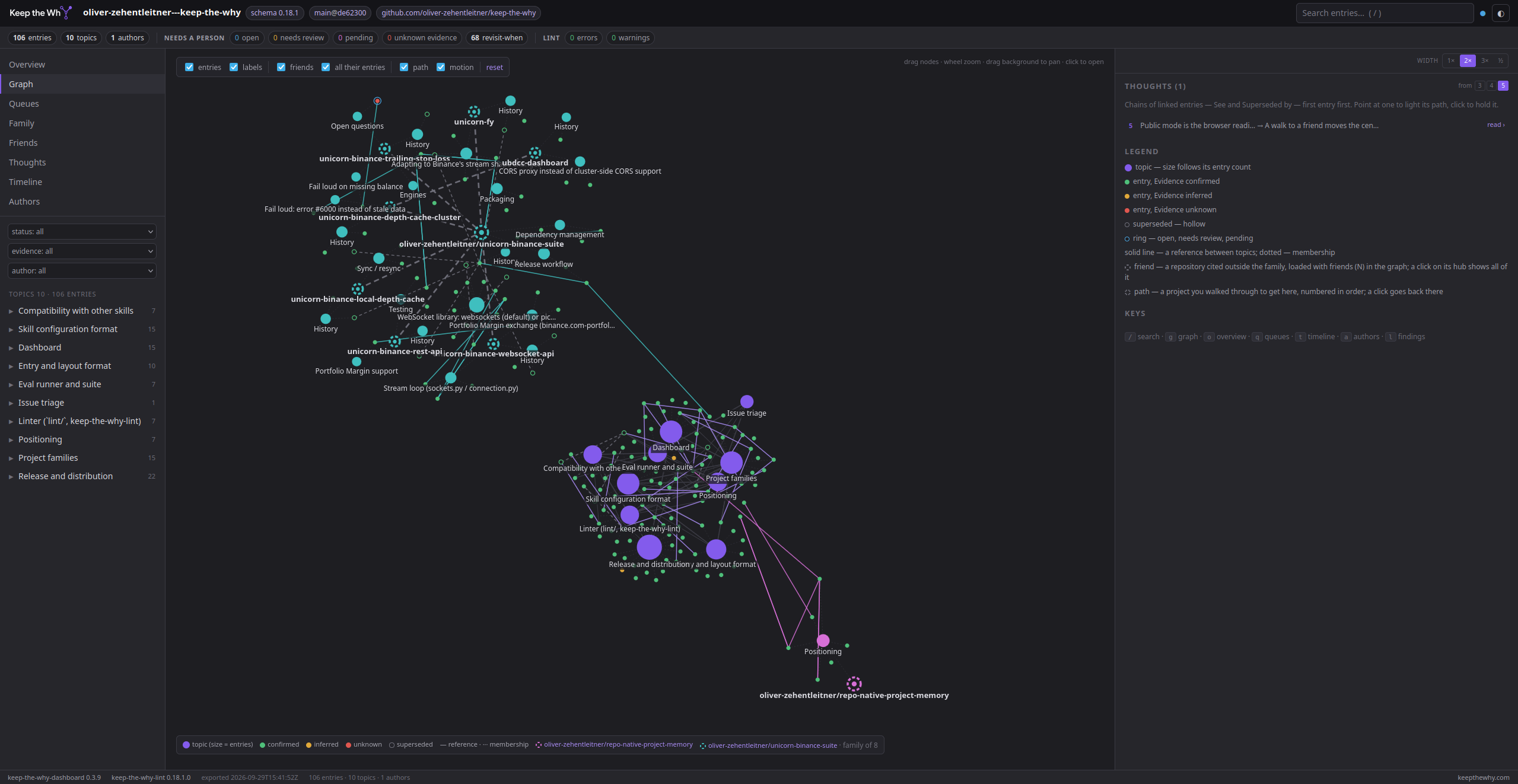Open the github.com/oliver-zehentleitner/keep-the-why link
This screenshot has width=1518, height=784.
click(459, 13)
